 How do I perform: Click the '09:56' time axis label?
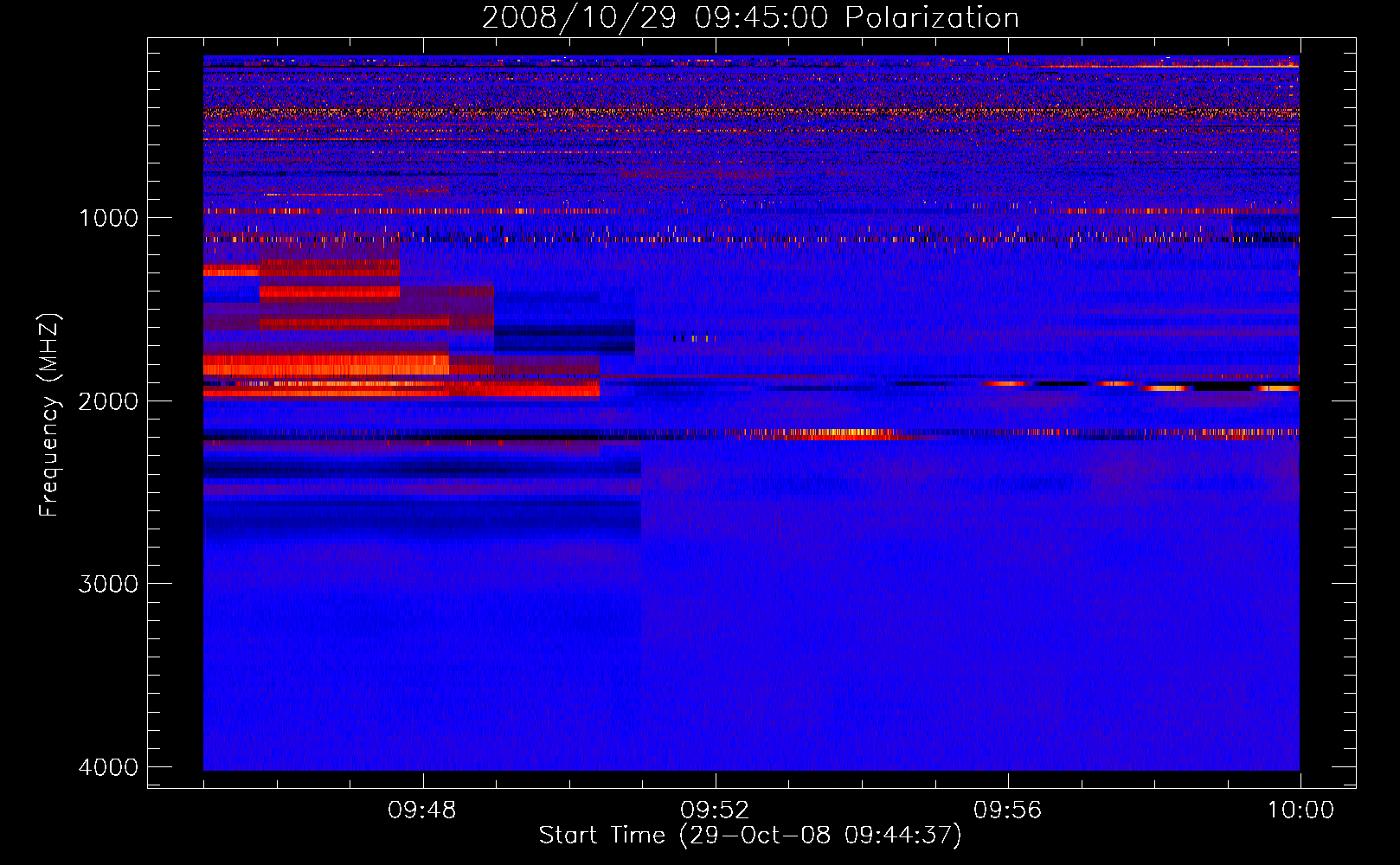(1008, 811)
